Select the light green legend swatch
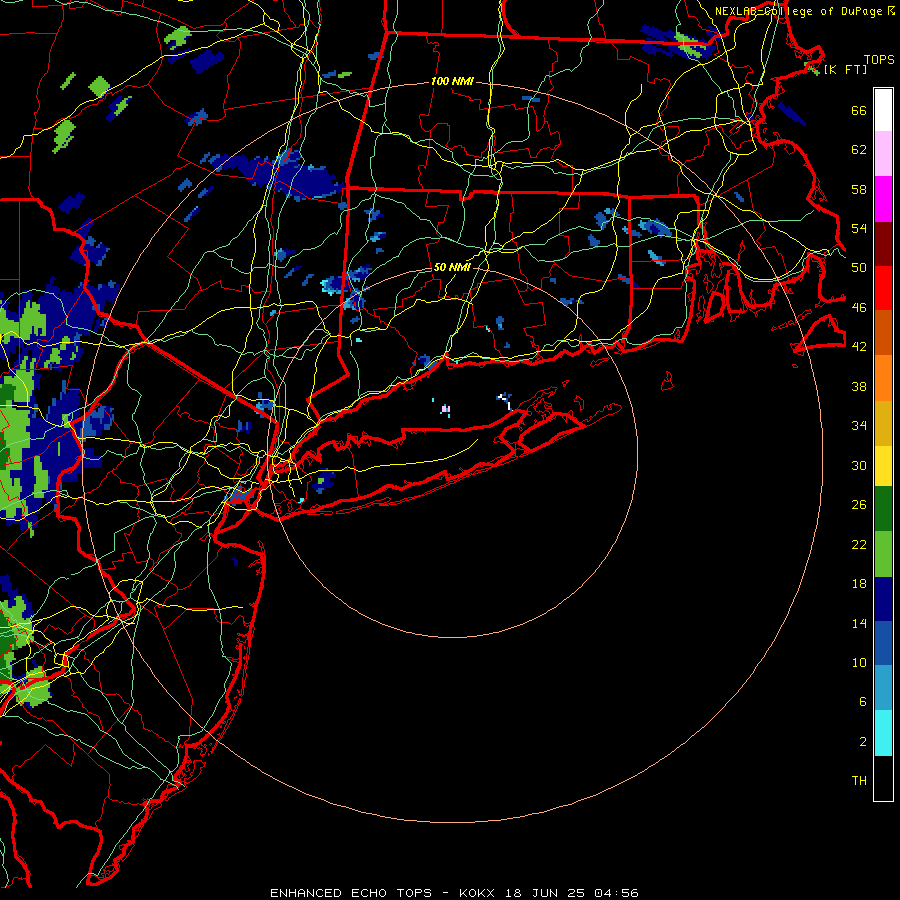This screenshot has width=900, height=900. pyautogui.click(x=883, y=554)
